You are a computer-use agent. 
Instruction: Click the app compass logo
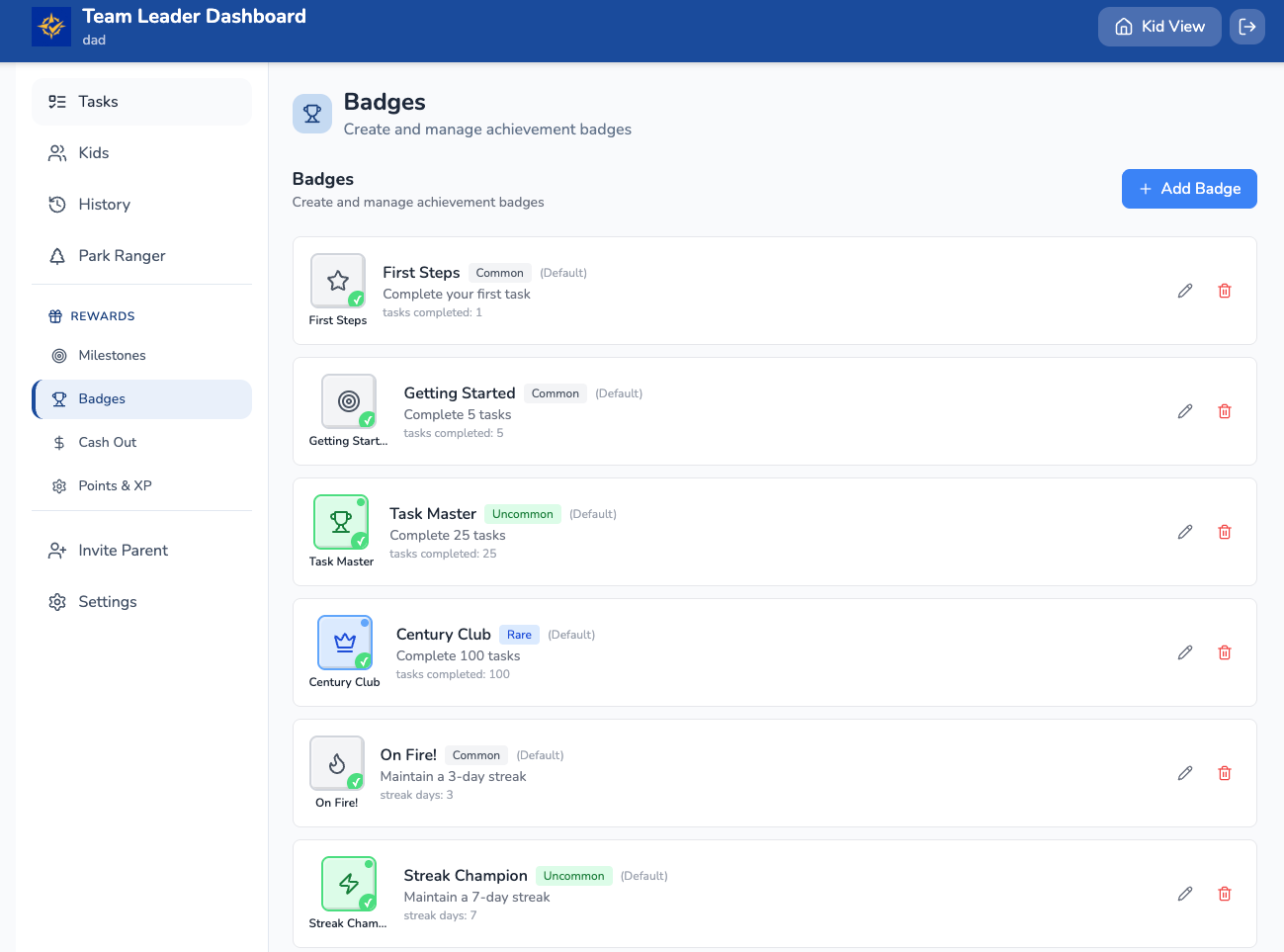click(51, 27)
